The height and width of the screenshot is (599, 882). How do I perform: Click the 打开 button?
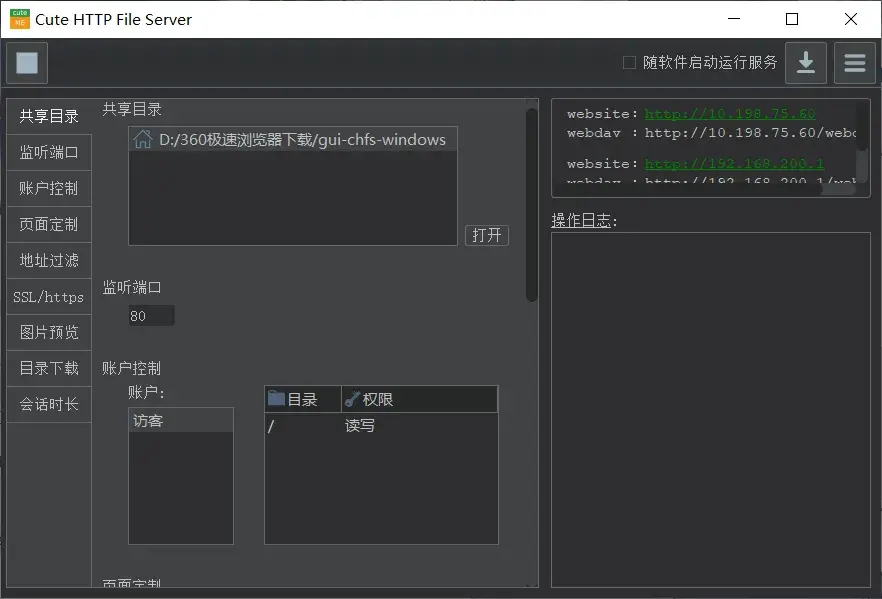pos(487,235)
